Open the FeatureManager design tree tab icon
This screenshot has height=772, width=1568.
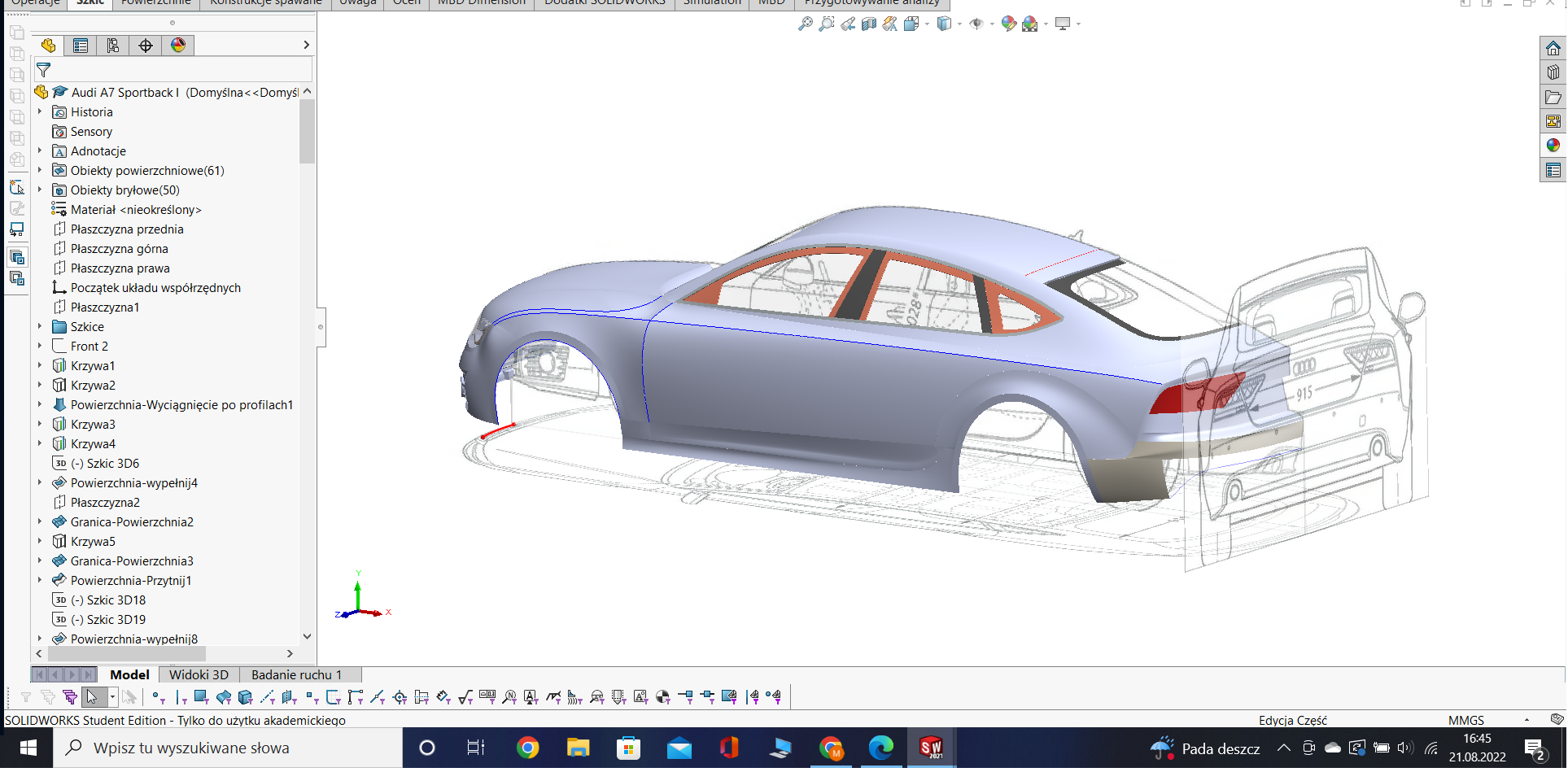coord(48,46)
